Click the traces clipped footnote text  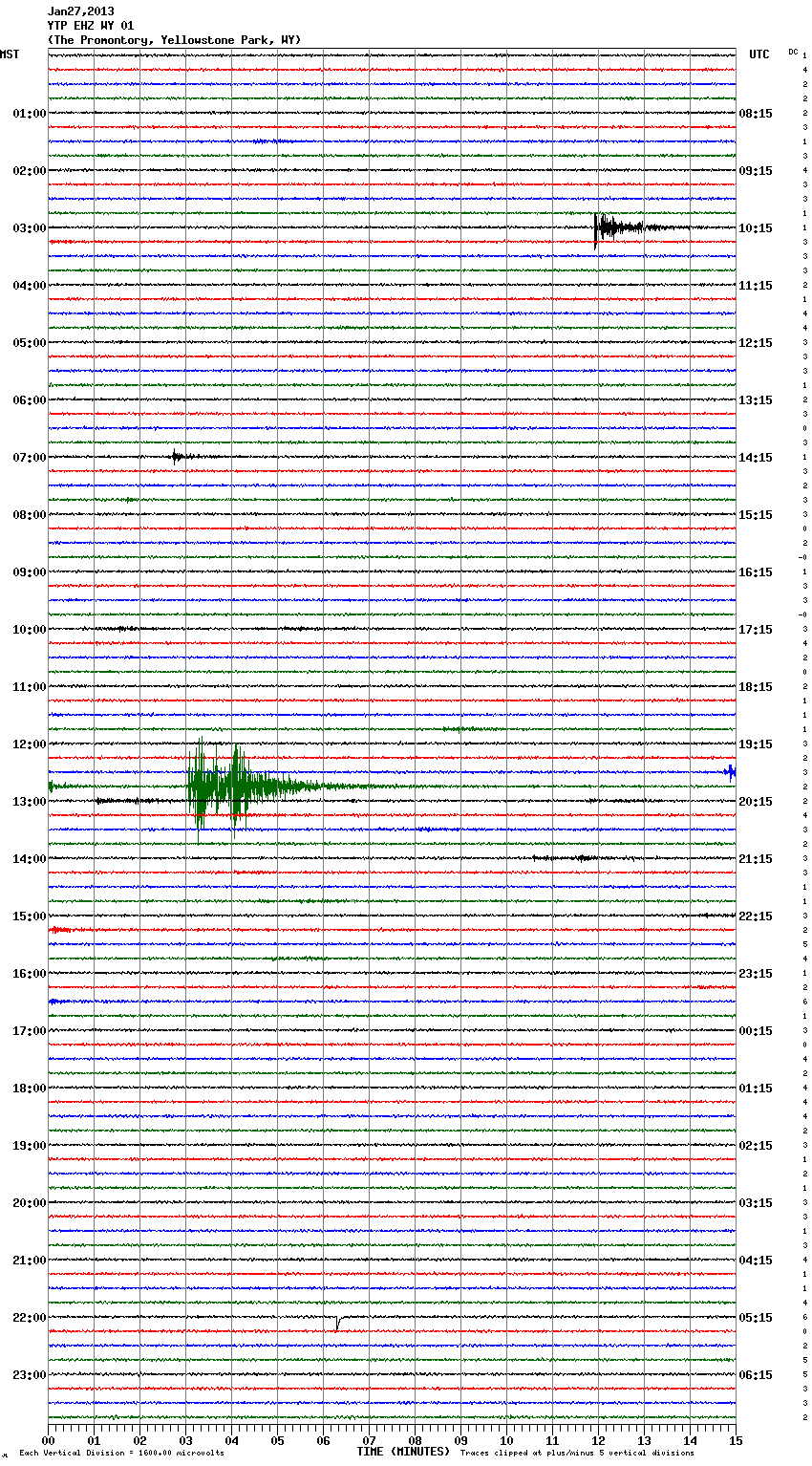click(577, 1453)
